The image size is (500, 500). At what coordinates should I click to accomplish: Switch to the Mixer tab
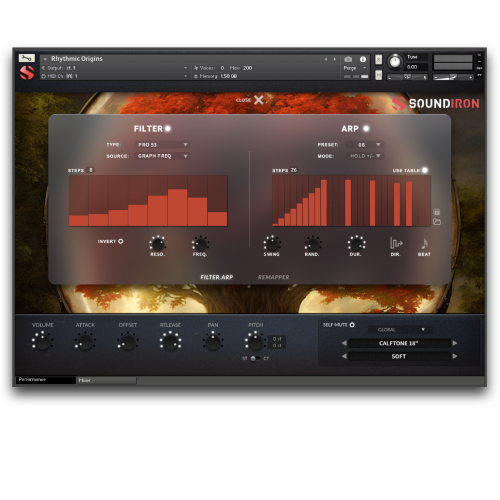coord(107,380)
